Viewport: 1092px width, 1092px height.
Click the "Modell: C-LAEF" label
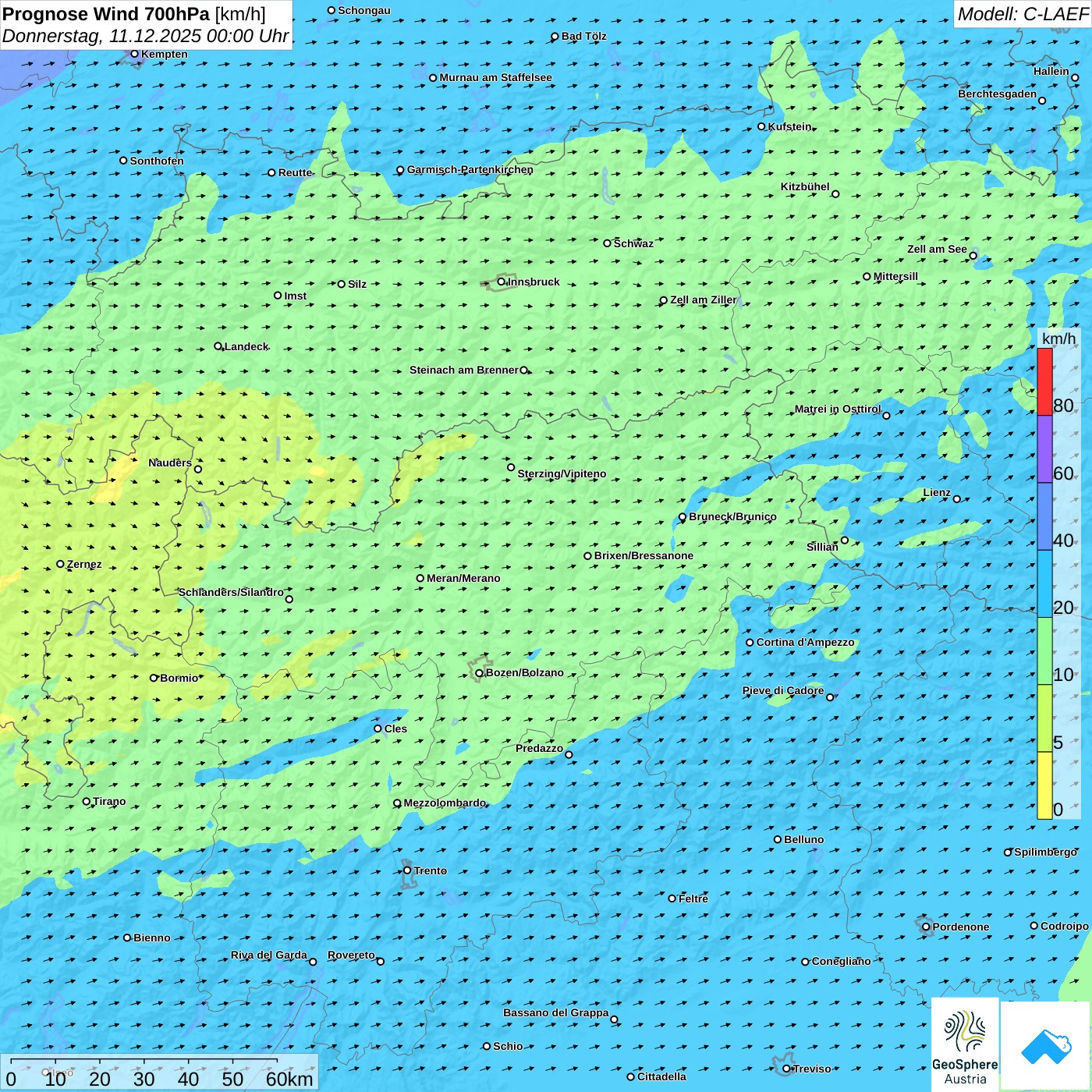pyautogui.click(x=1022, y=14)
